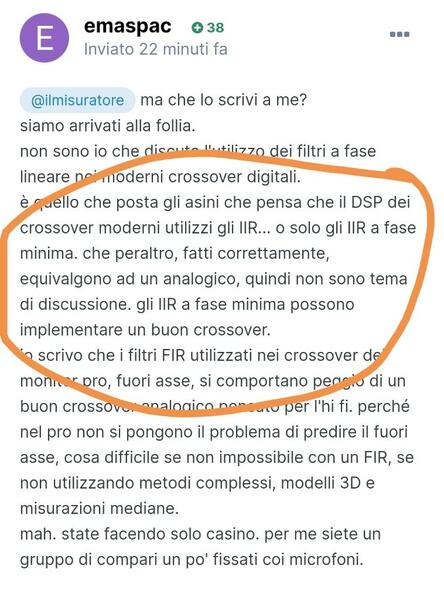Click the green plus reputation icon
Viewport: 444px width, 600px height.
point(197,28)
